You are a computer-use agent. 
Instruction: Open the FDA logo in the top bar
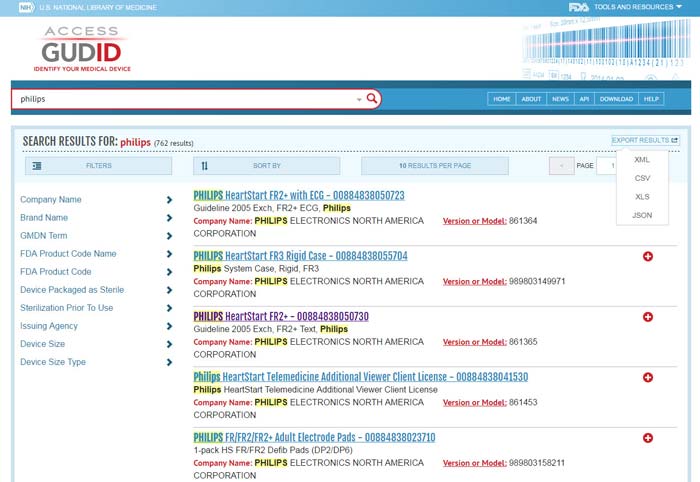coord(579,7)
